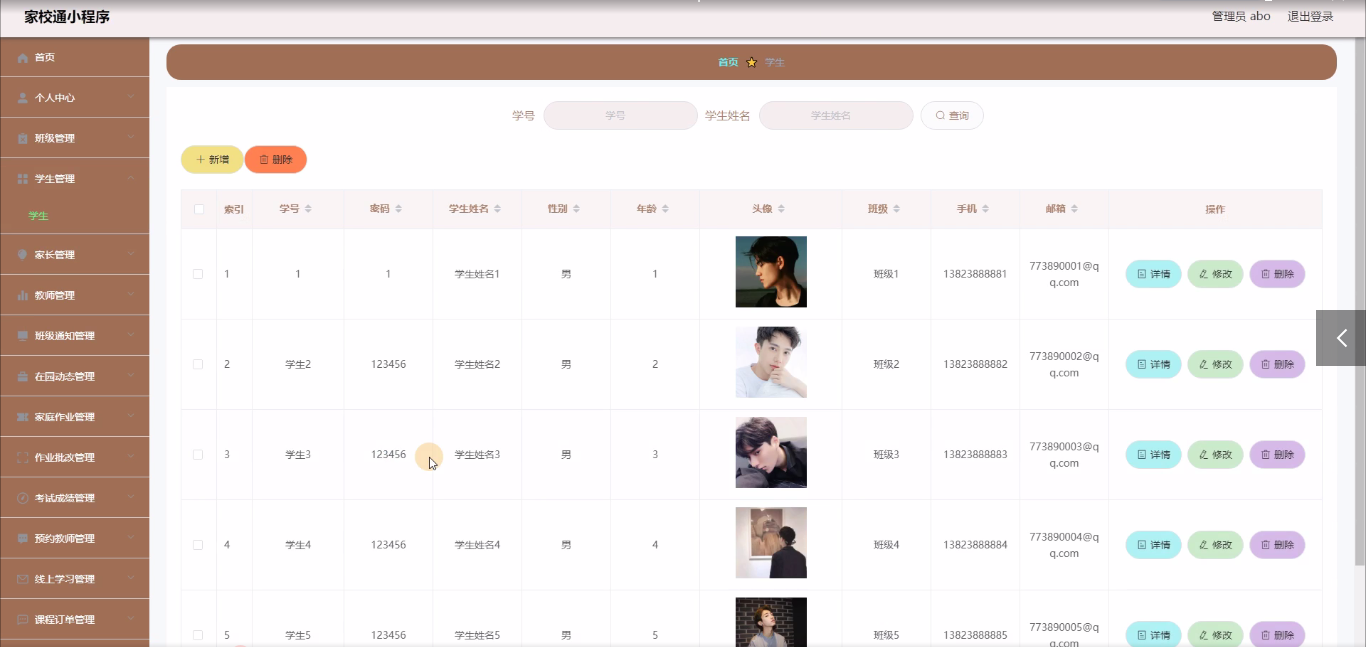The image size is (1366, 647).
Task: Click the 新增 add button
Action: coord(212,159)
